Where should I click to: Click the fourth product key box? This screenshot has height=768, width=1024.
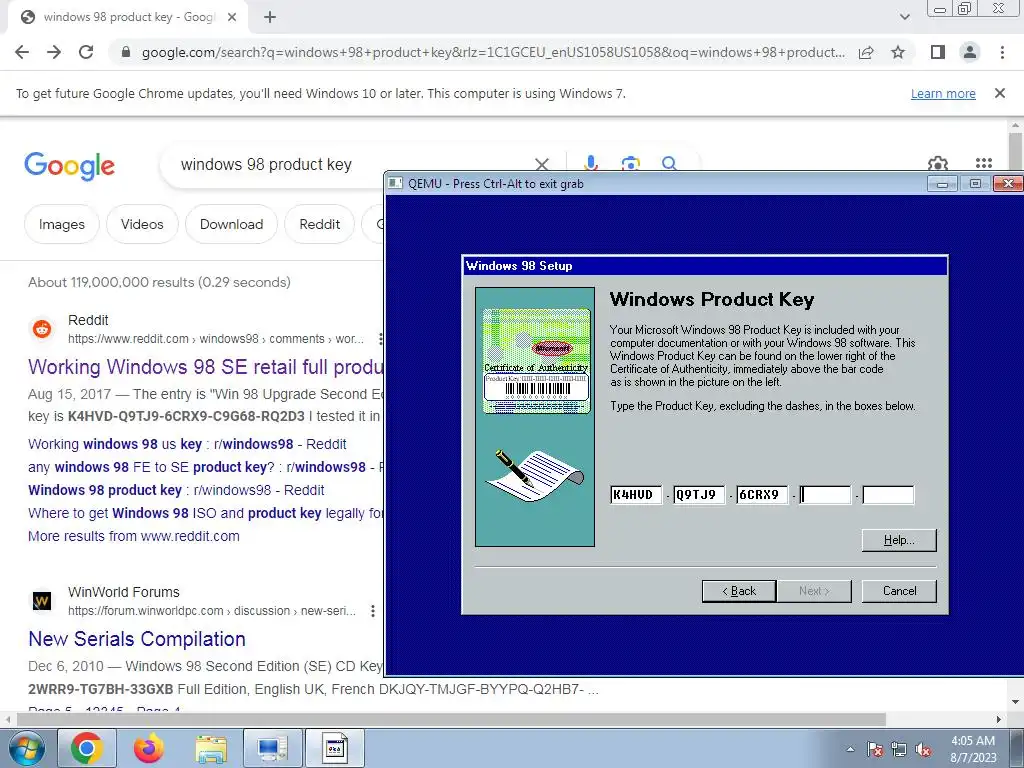coord(825,495)
